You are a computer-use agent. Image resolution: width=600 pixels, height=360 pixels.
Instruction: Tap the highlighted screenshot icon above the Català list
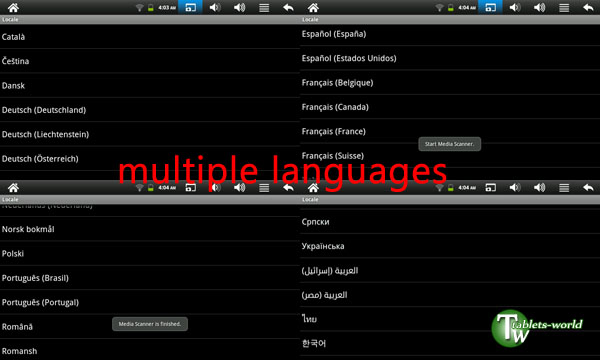190,7
